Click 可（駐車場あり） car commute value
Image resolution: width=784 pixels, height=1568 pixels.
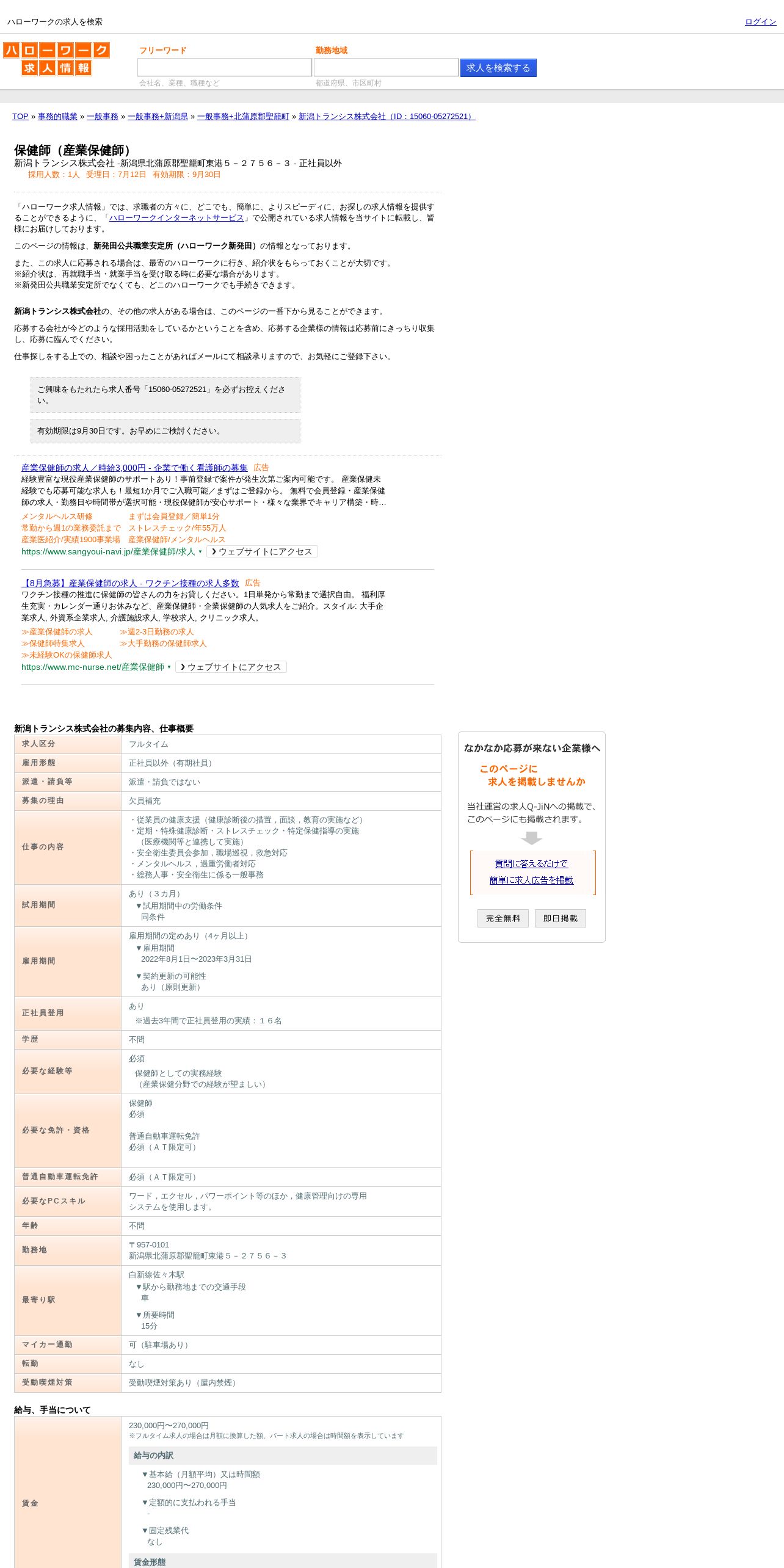coord(161,1345)
